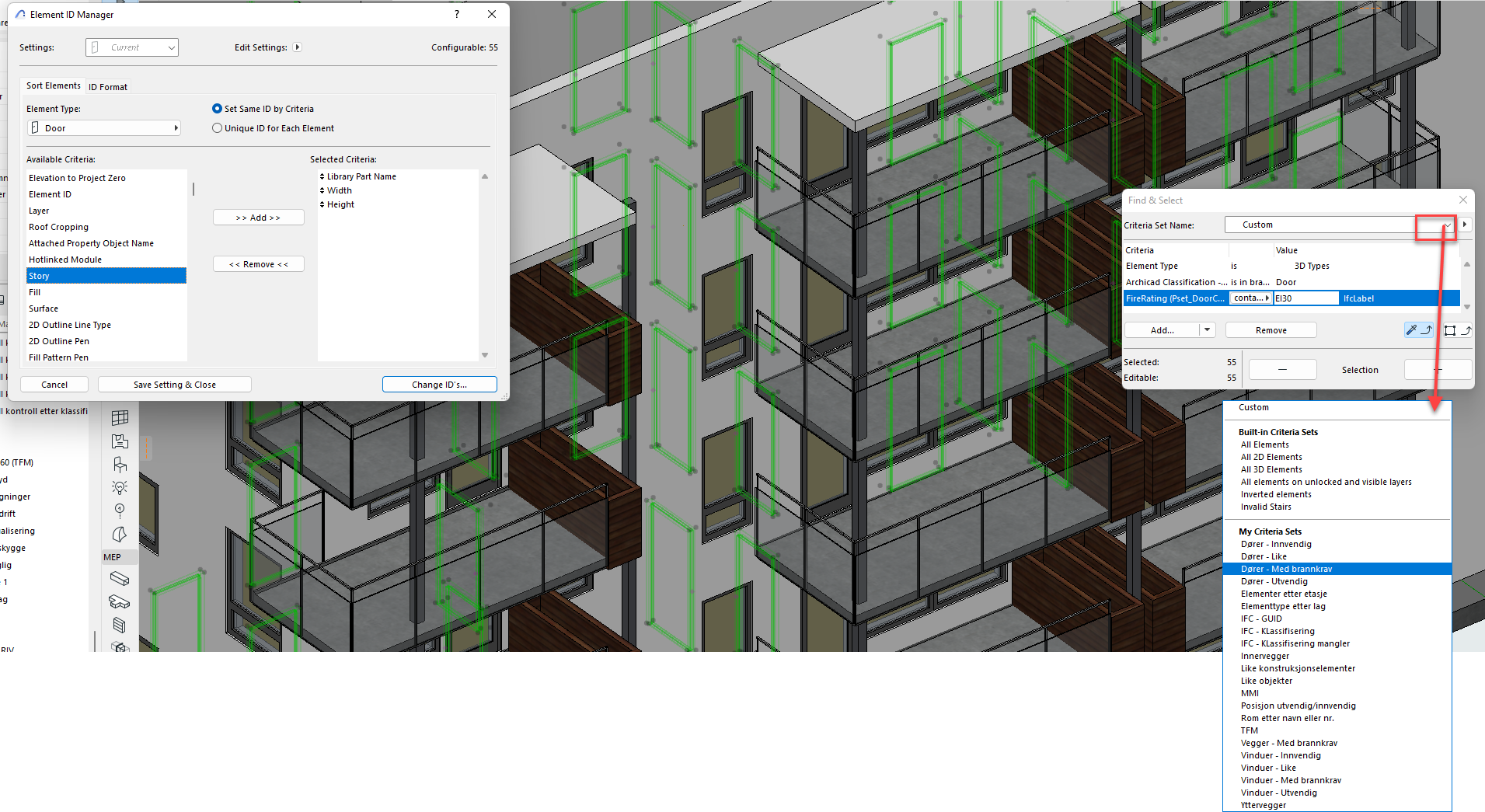This screenshot has width=1485, height=812.
Task: Click the Change ID's button
Action: point(439,385)
